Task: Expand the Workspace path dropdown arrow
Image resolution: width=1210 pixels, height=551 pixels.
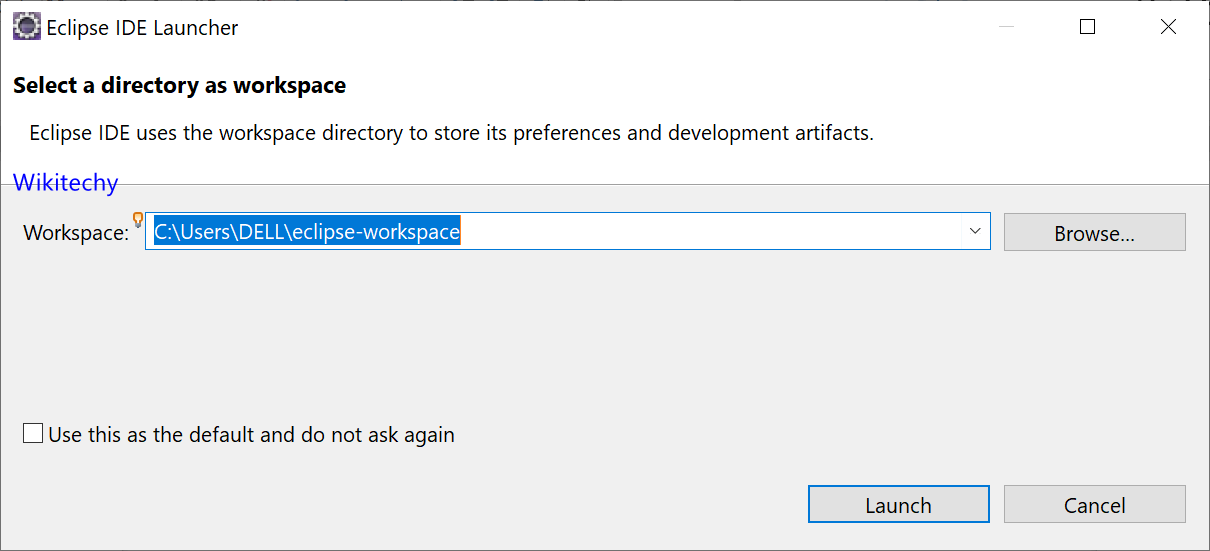Action: 975,231
